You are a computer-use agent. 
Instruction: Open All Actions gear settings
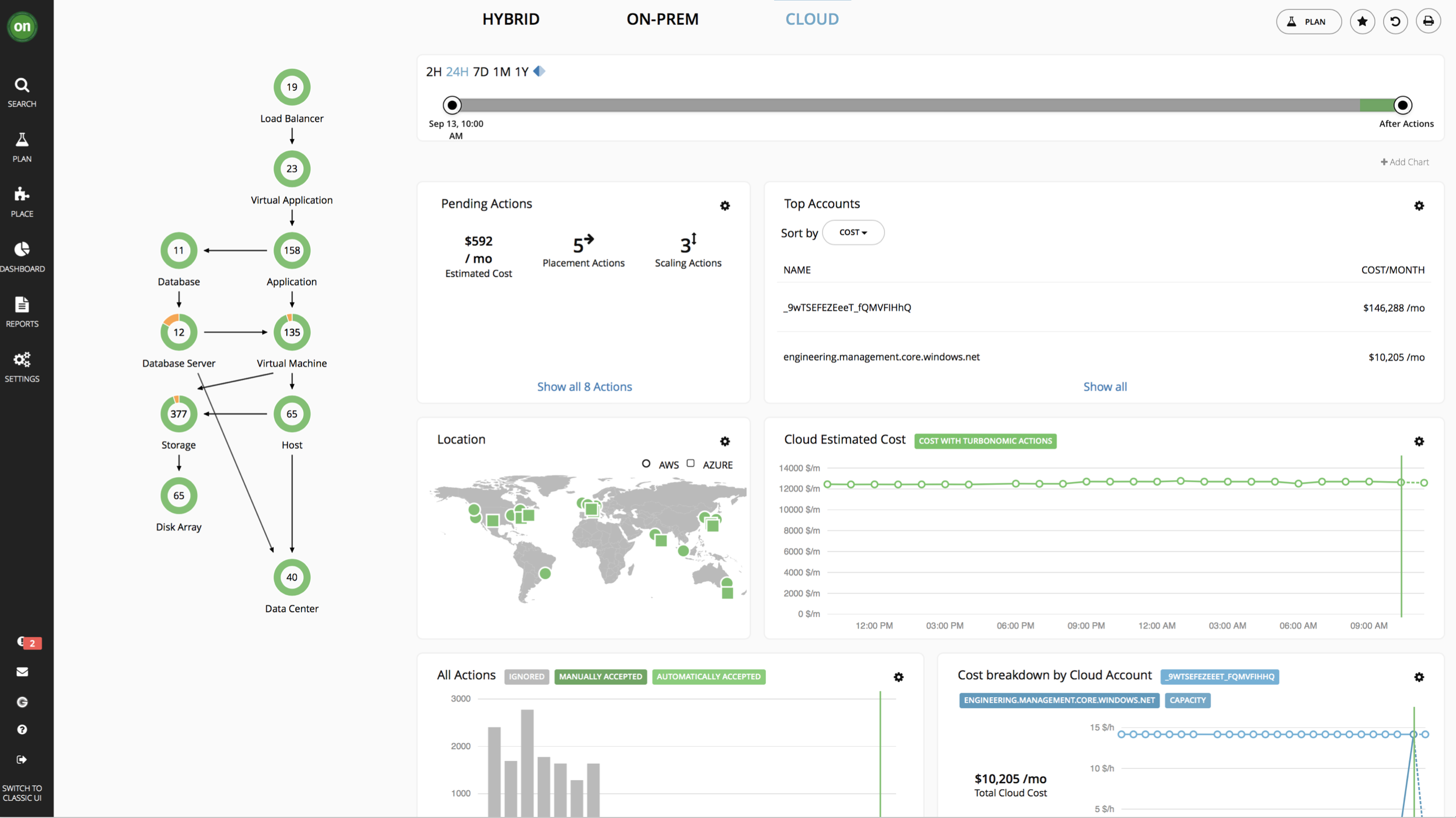coord(898,677)
